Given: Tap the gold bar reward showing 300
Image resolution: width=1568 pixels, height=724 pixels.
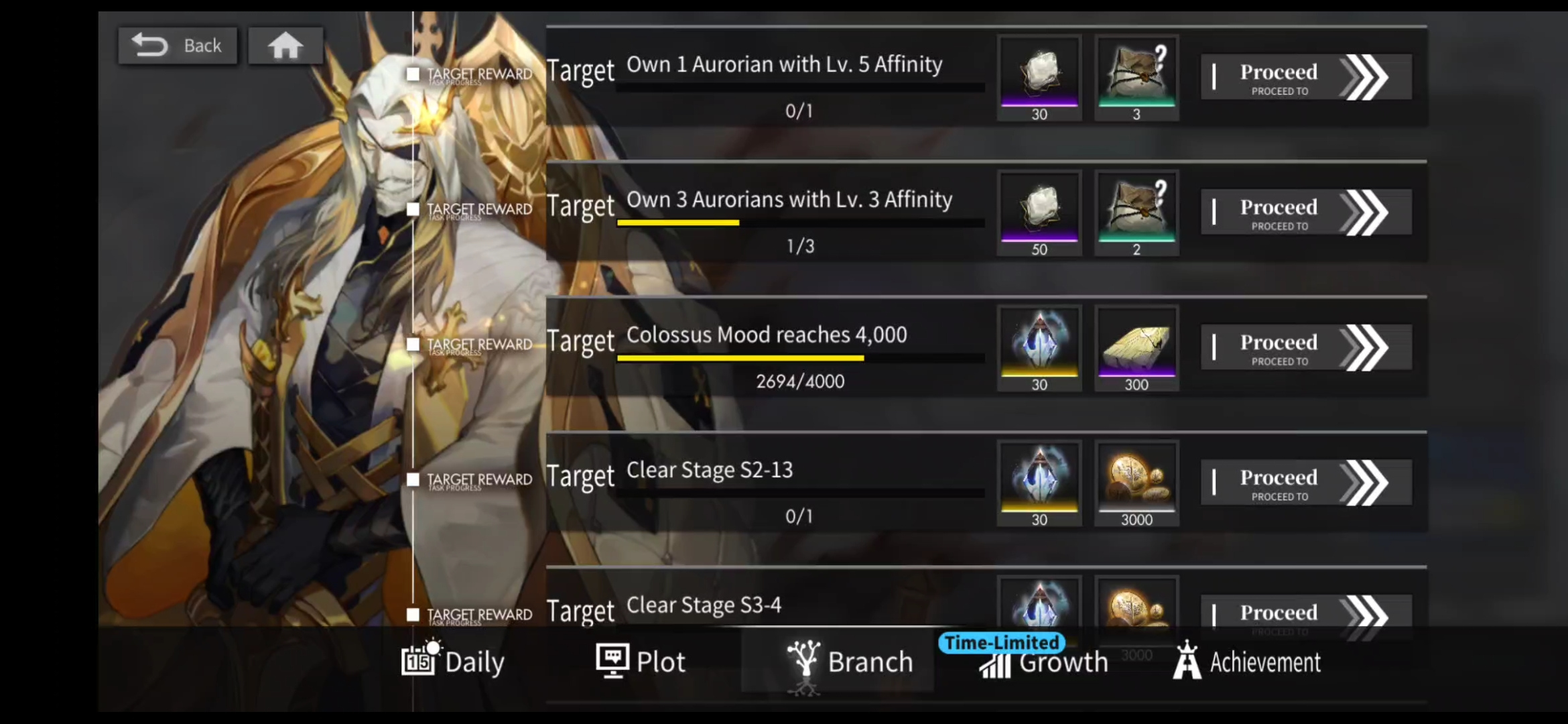Looking at the screenshot, I should 1136,349.
